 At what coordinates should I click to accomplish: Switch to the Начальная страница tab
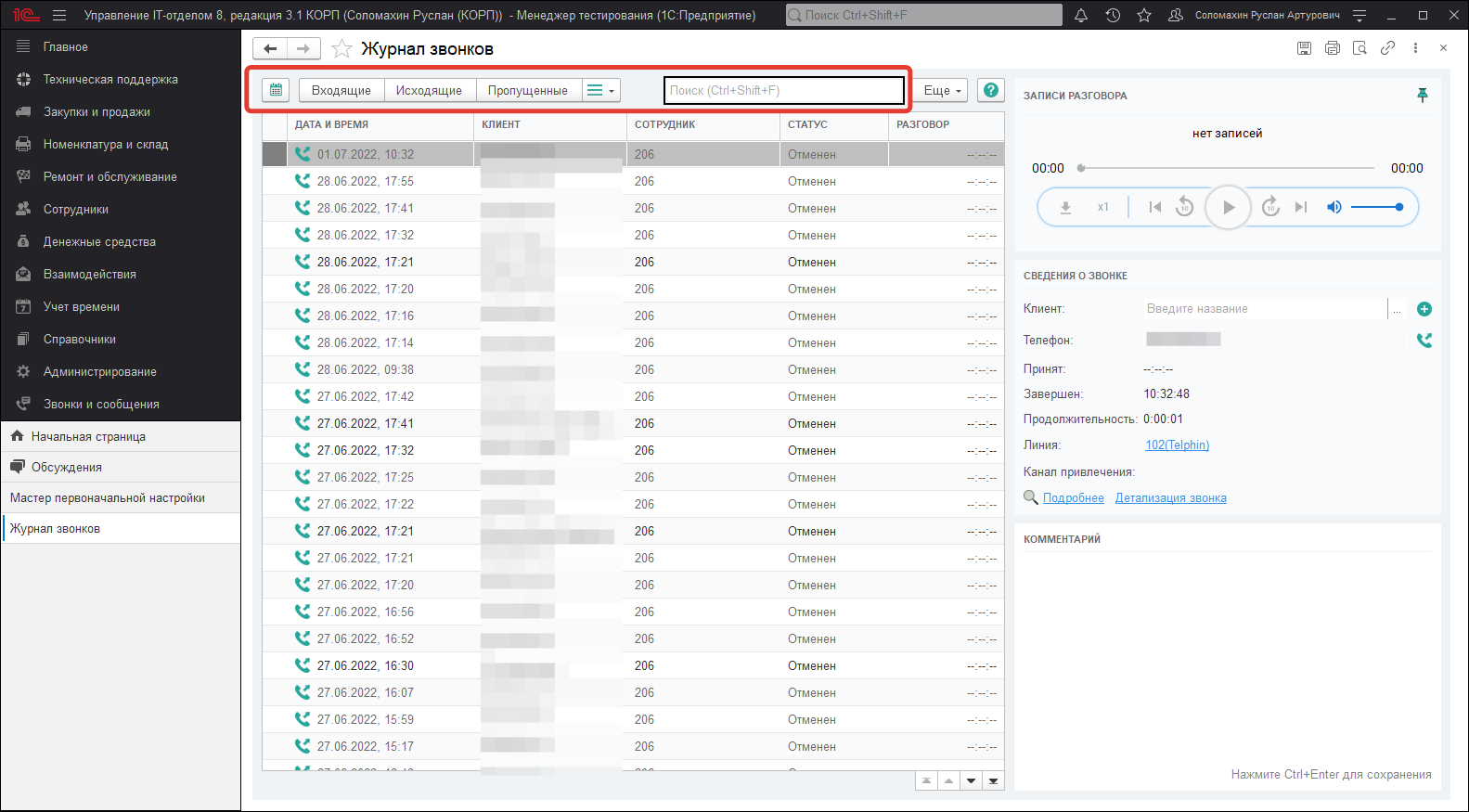(x=88, y=437)
